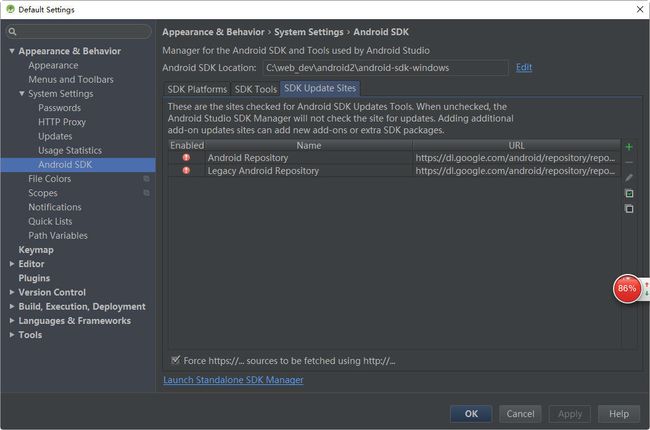Click the minus remove site icon
The height and width of the screenshot is (430, 650).
(629, 162)
